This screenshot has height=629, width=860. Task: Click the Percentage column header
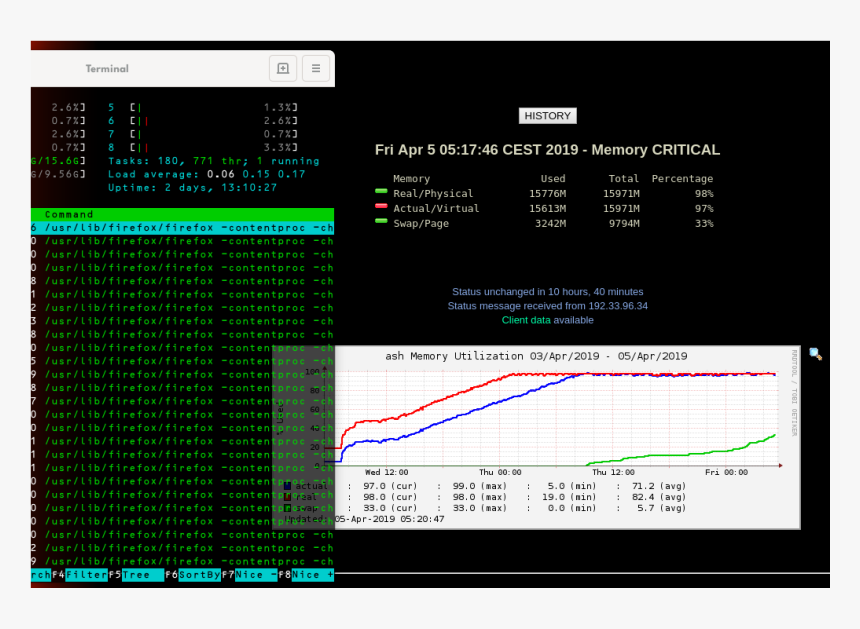(x=682, y=179)
